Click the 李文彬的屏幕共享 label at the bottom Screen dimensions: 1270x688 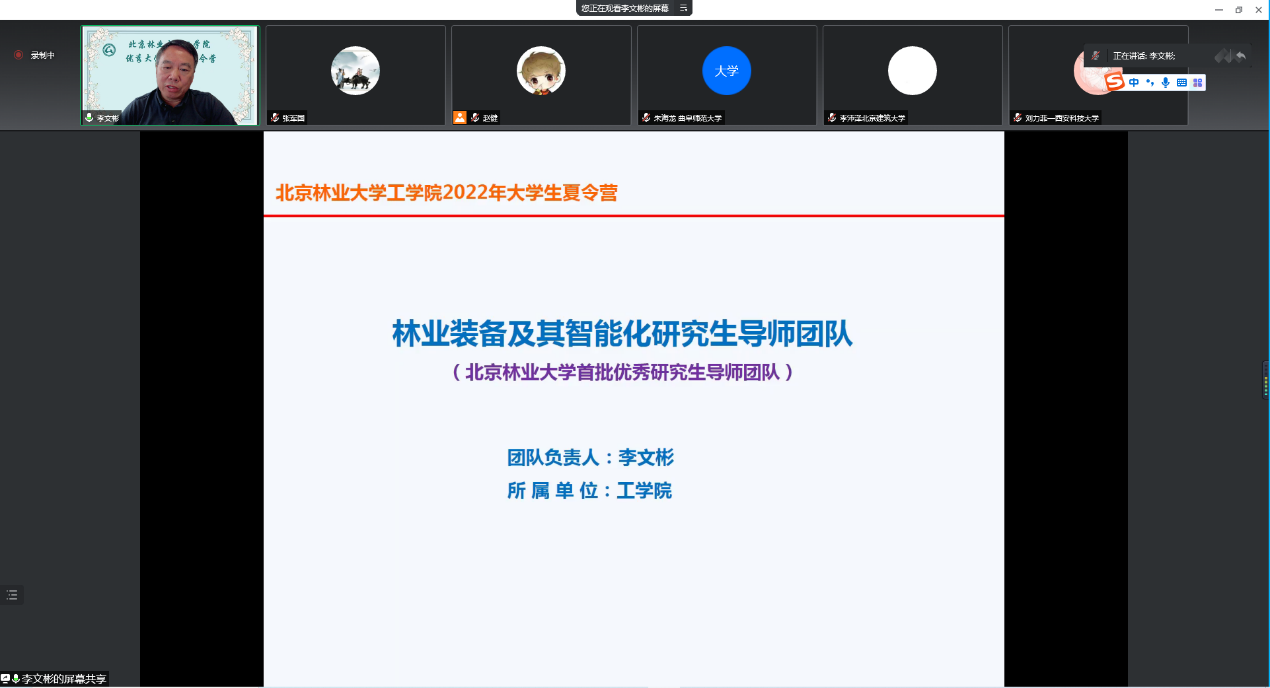pos(63,679)
